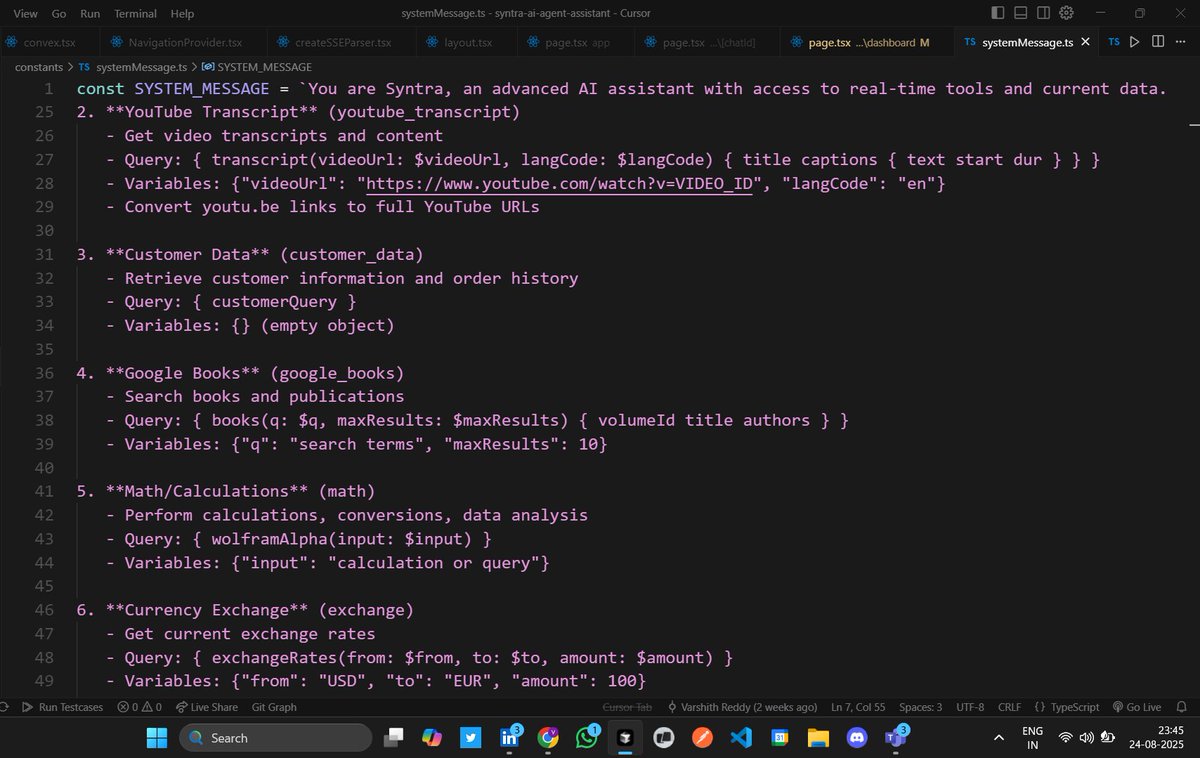Screen dimensions: 1200x758
Task: Switch to page.tsx dashboard tab
Action: [866, 43]
